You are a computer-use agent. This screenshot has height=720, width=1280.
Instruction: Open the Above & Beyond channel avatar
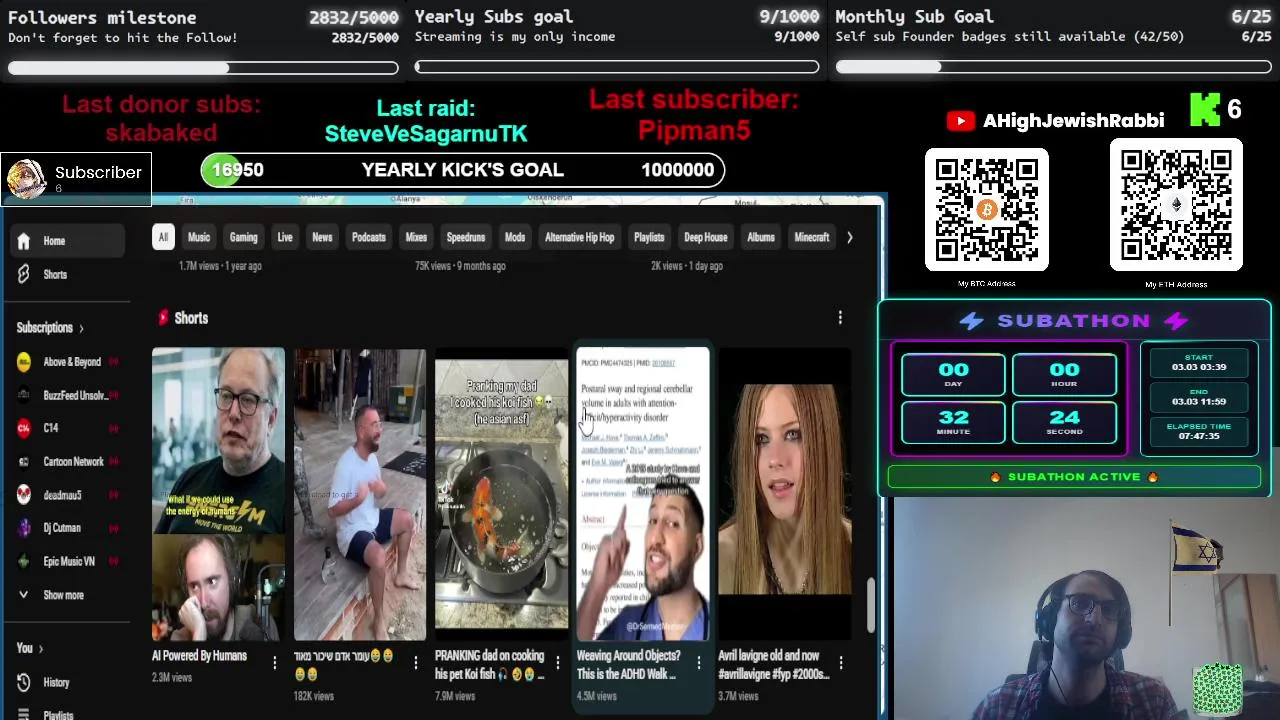[24, 362]
